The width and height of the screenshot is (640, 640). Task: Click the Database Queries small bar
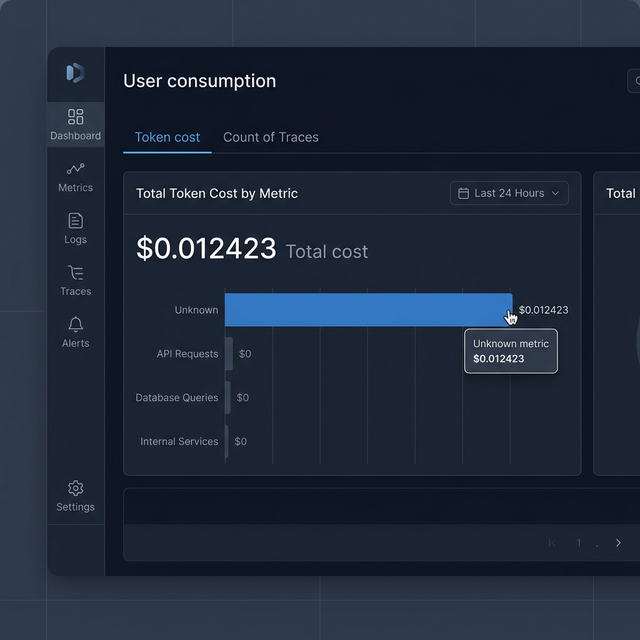[228, 398]
